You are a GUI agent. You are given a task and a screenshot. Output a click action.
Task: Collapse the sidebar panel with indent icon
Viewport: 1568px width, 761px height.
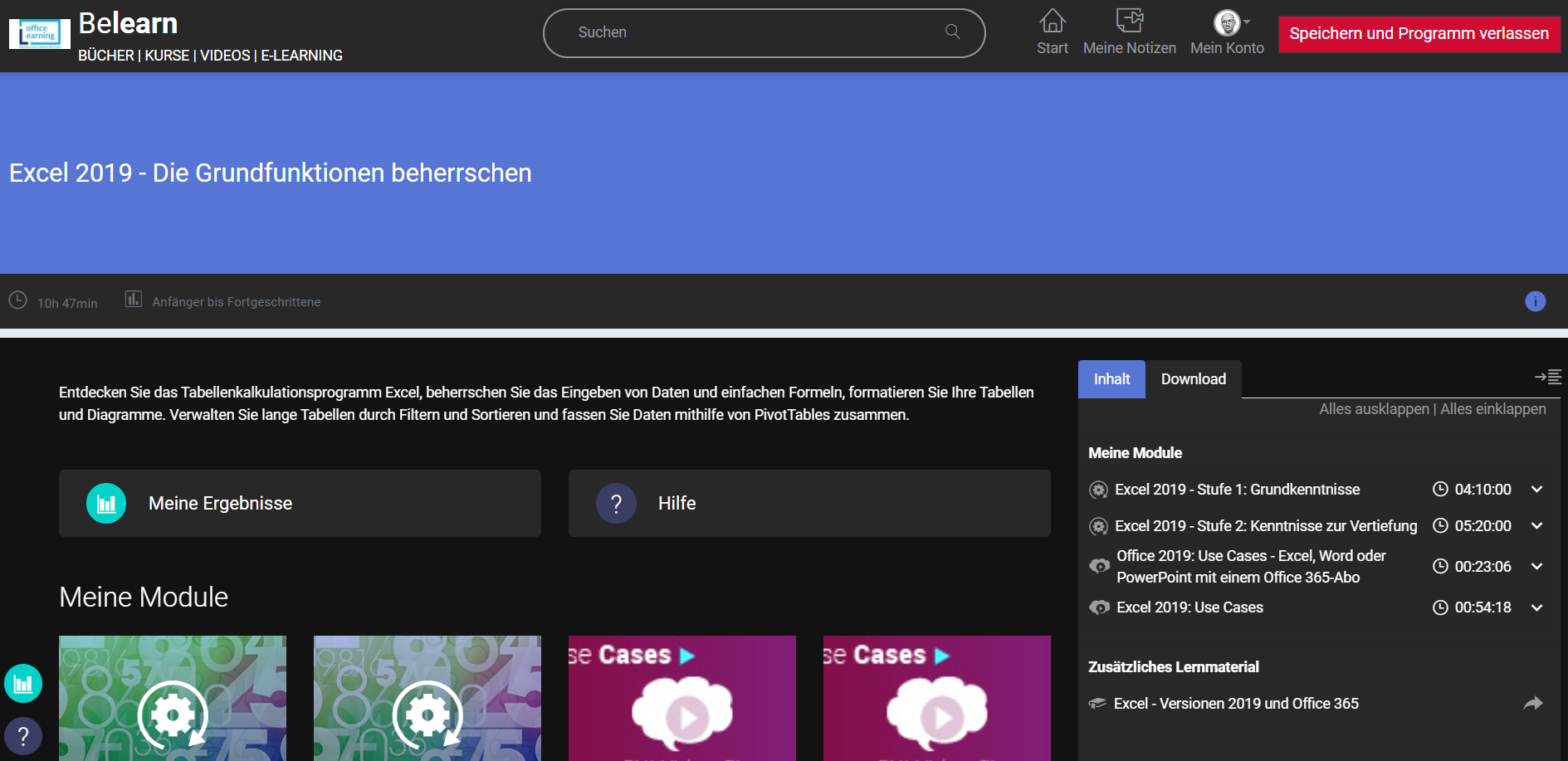point(1547,377)
